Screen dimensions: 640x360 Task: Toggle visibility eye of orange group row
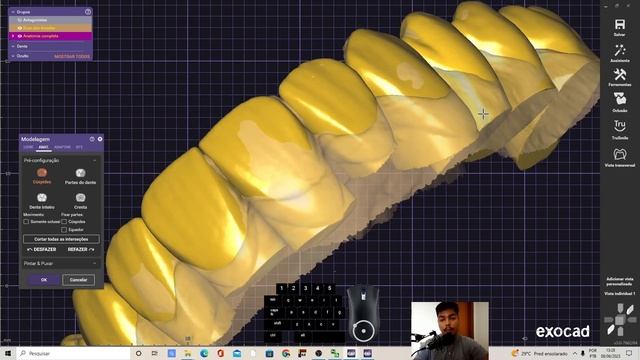click(20, 28)
